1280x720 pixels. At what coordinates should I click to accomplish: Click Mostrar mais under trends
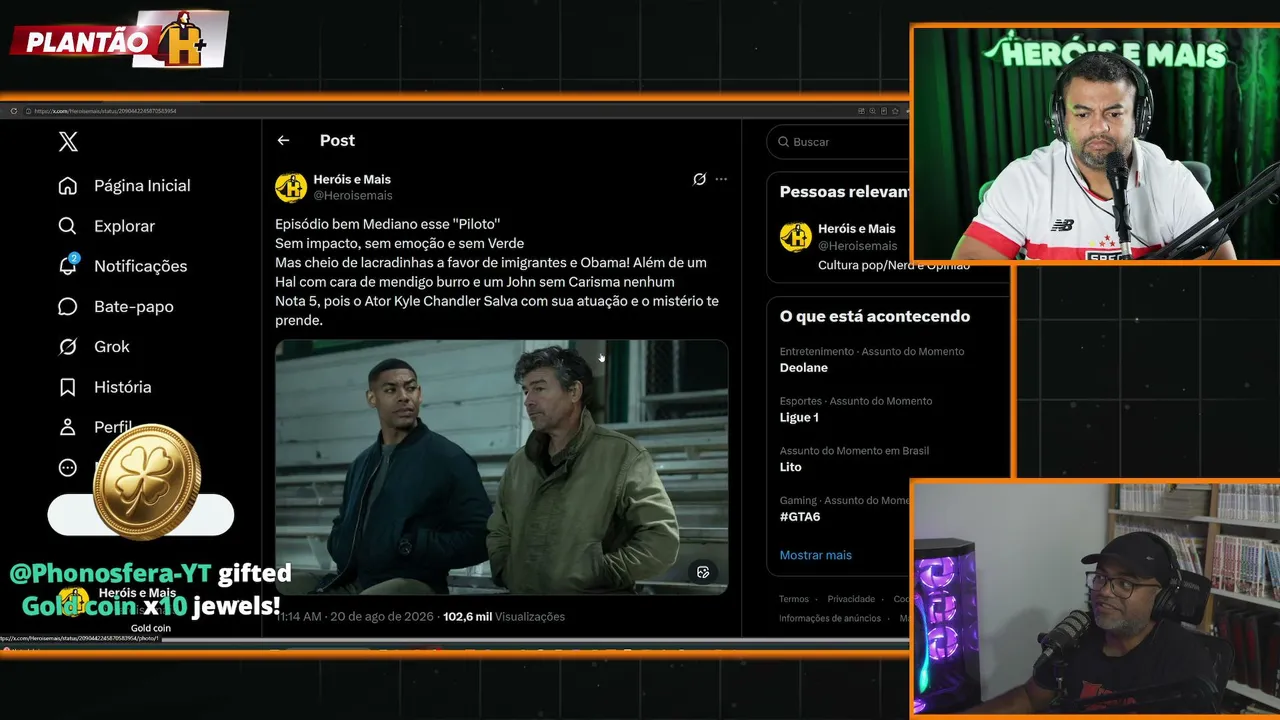point(816,555)
